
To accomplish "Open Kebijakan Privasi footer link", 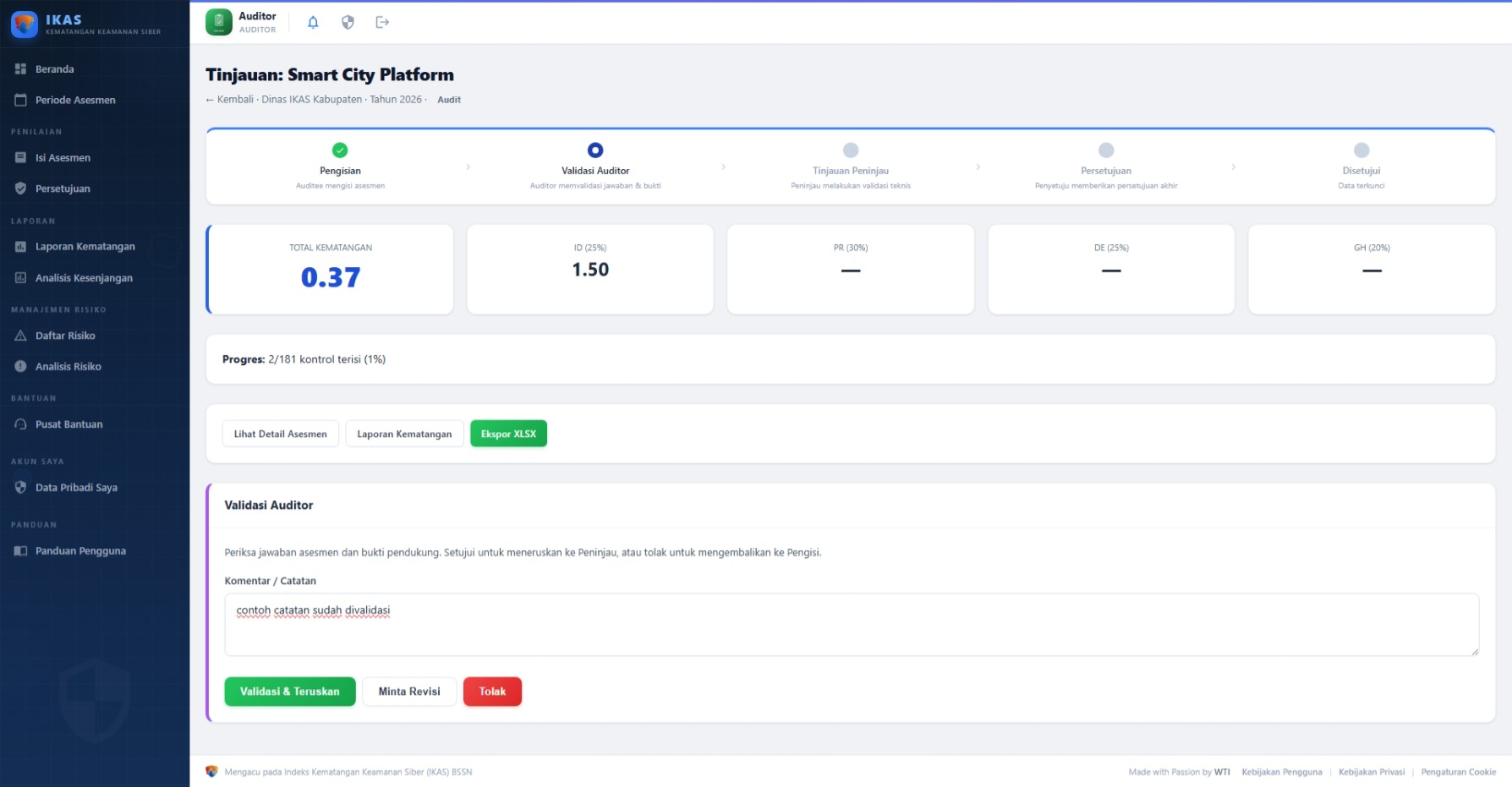I will (x=1371, y=772).
